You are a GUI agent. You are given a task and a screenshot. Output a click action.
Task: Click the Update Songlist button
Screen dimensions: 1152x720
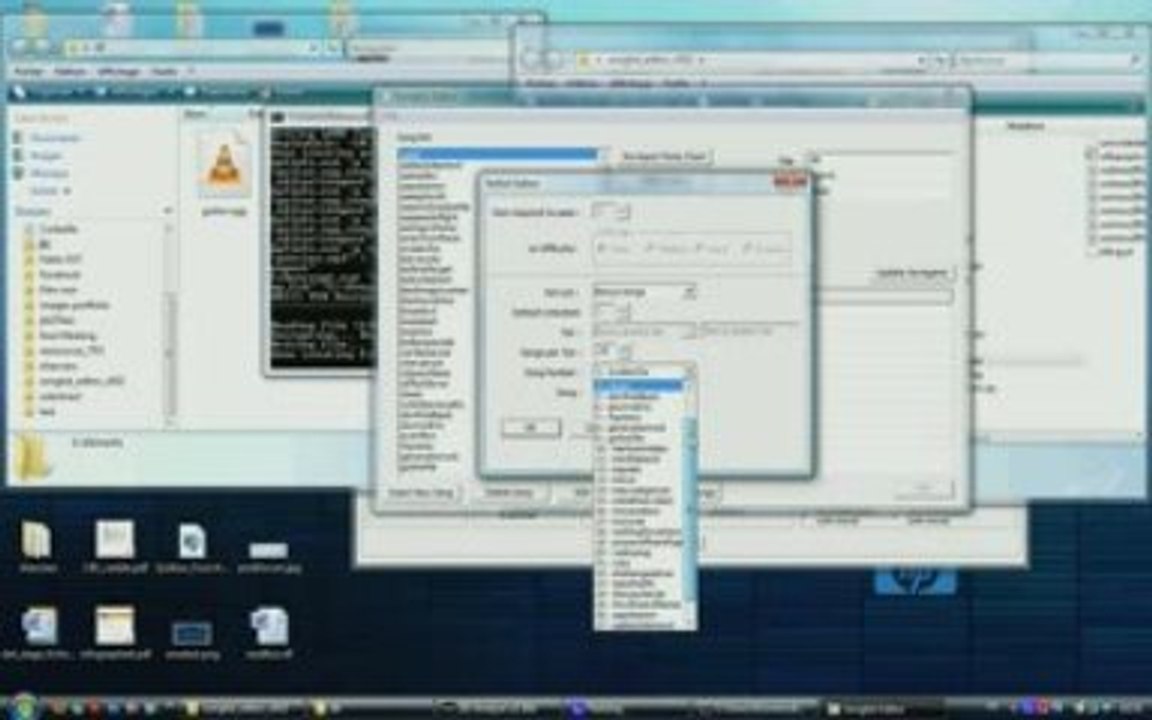pyautogui.click(x=912, y=273)
